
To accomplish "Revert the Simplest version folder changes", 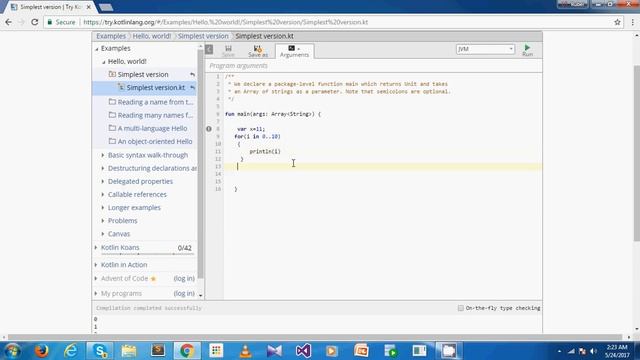I will pyautogui.click(x=192, y=75).
